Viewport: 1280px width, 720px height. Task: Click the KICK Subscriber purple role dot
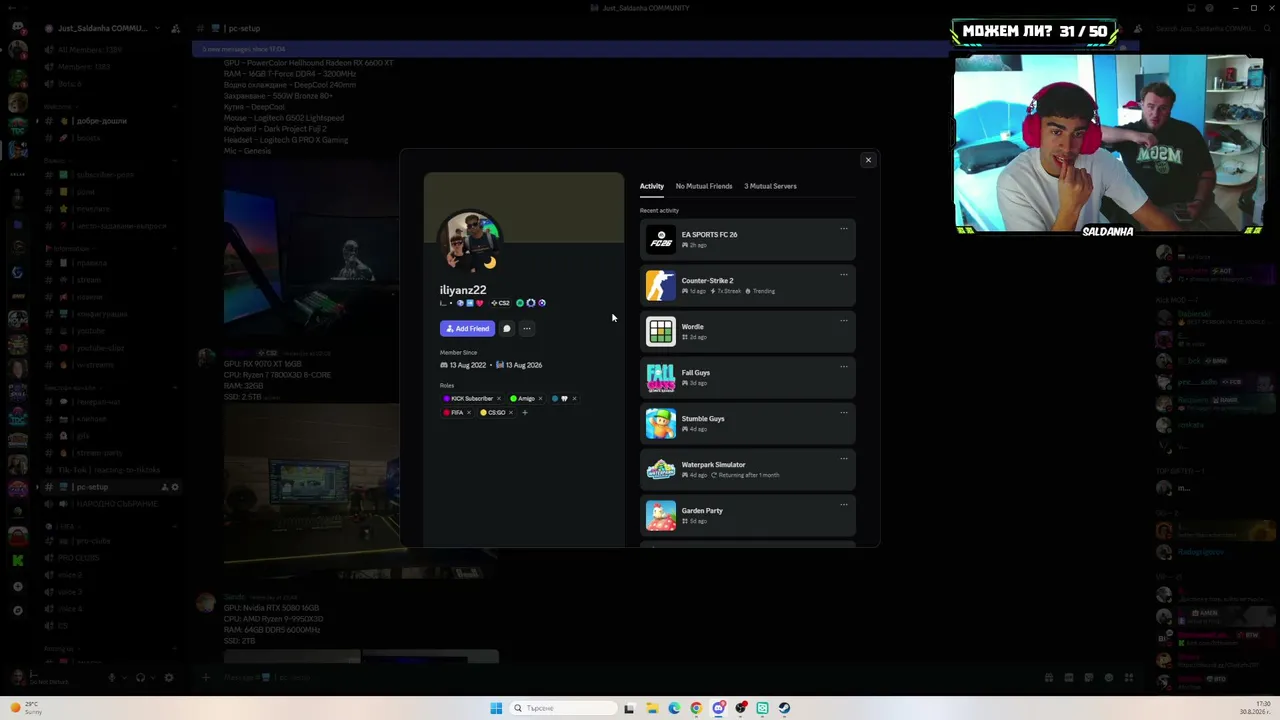click(447, 399)
